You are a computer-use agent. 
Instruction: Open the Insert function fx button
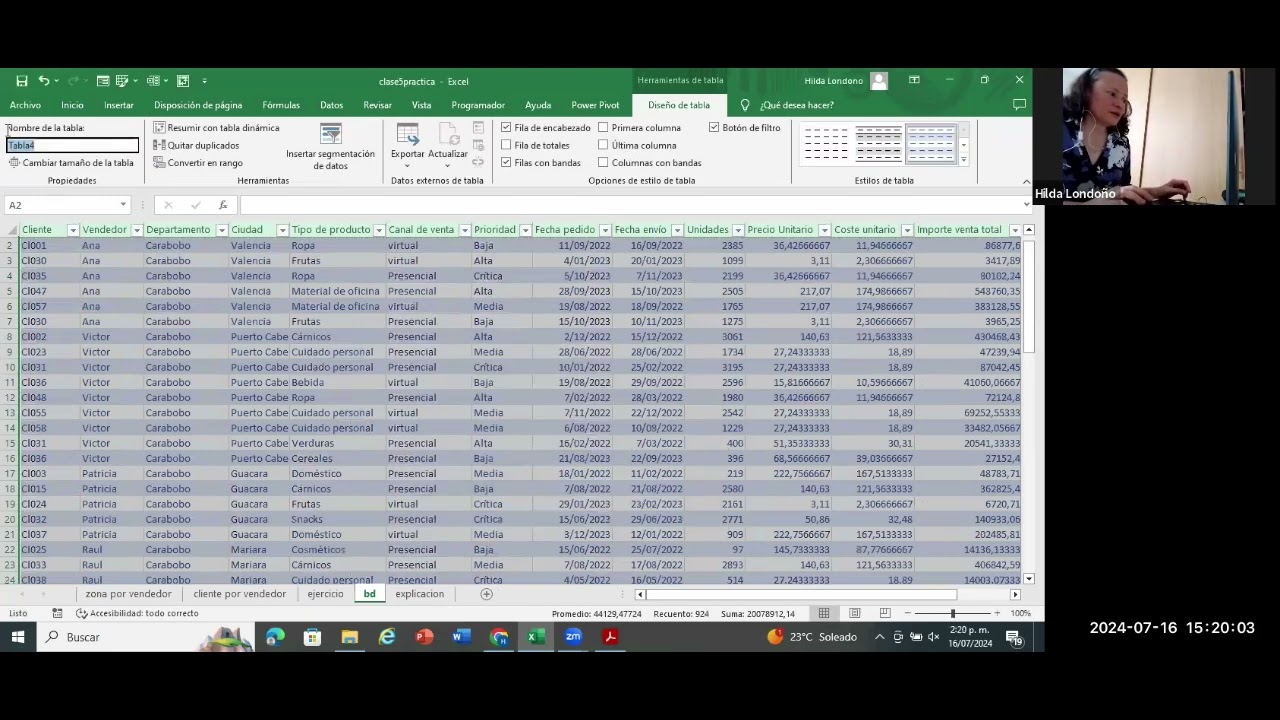click(x=223, y=205)
